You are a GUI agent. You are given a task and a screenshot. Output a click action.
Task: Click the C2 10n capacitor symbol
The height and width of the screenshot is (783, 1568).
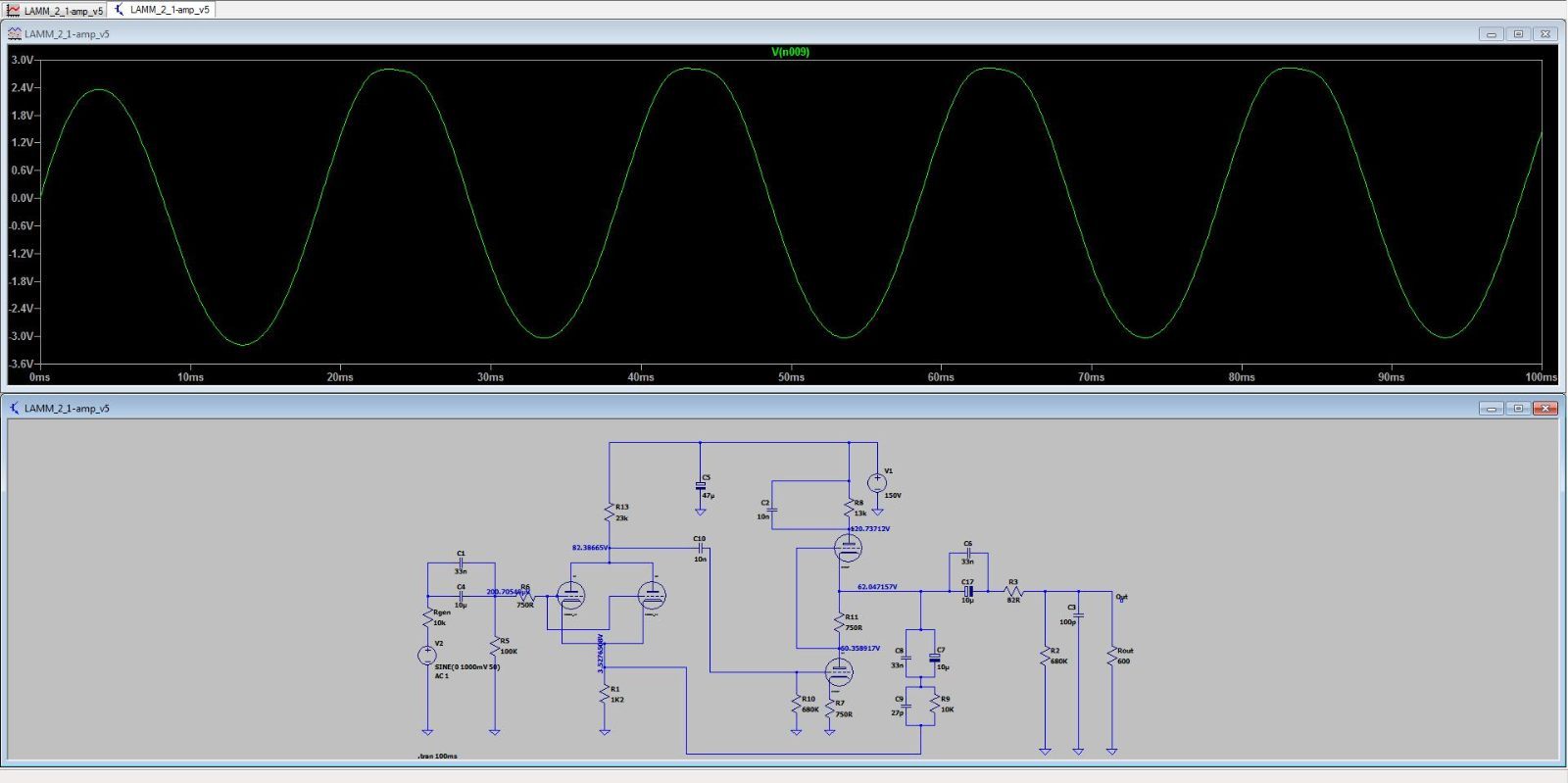(772, 509)
